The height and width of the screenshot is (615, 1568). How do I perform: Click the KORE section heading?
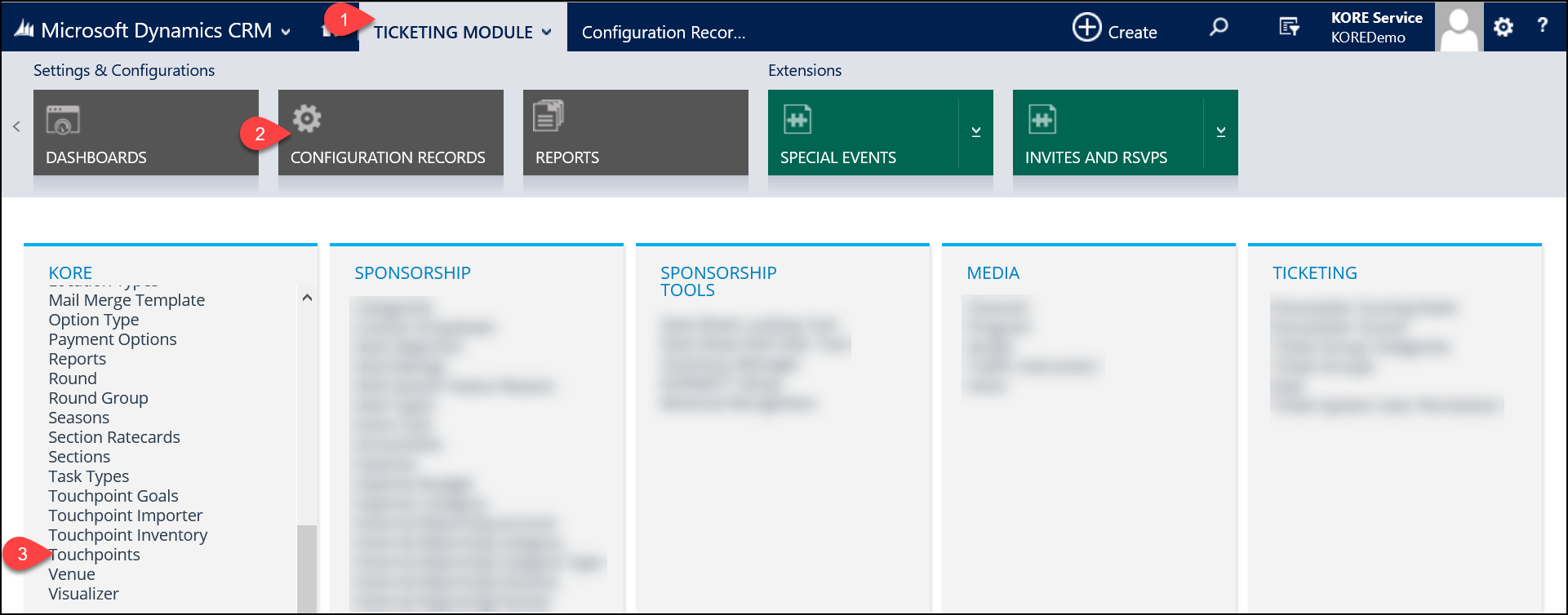coord(70,272)
